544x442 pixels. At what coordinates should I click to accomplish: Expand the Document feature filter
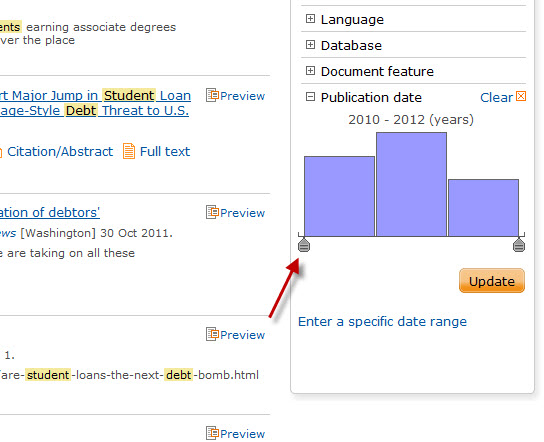click(x=310, y=71)
